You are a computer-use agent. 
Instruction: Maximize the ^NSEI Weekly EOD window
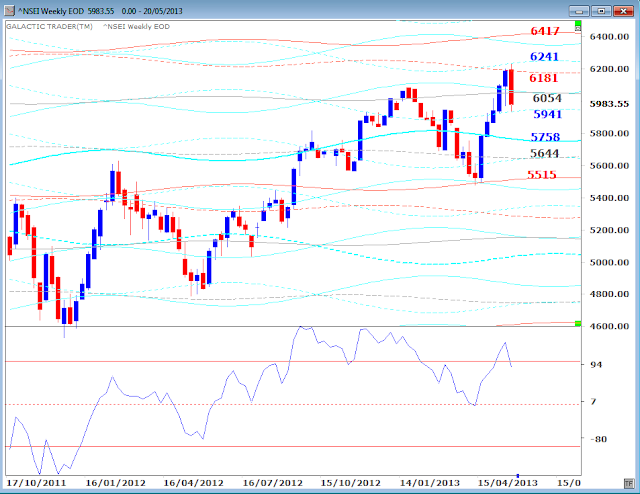coord(601,11)
